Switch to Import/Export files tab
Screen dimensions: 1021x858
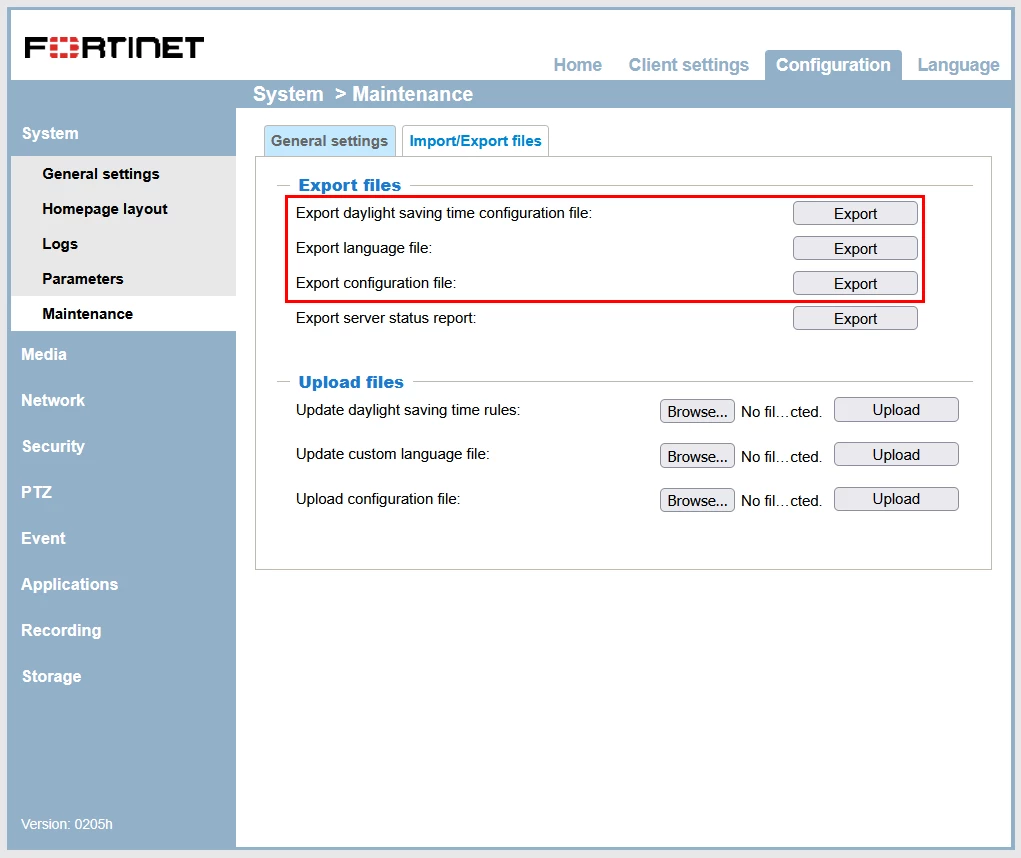point(475,141)
